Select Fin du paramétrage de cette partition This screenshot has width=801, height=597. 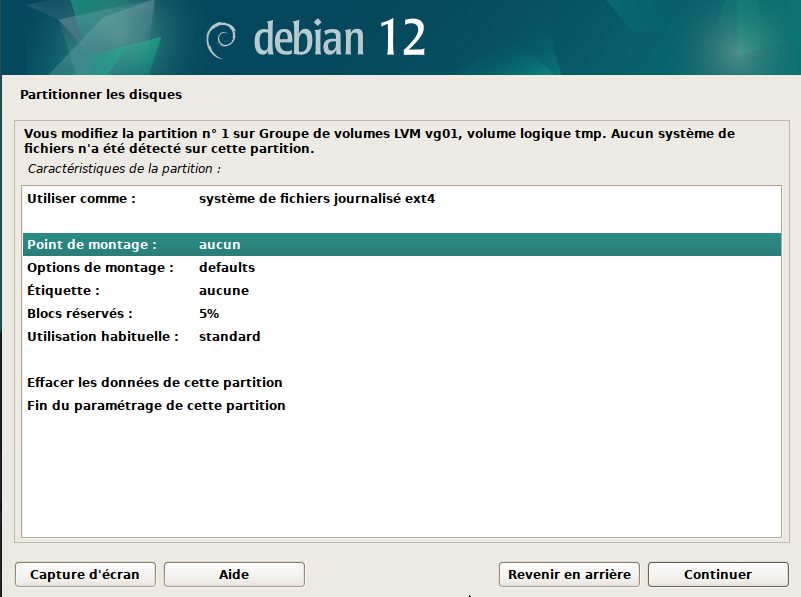coord(402,405)
